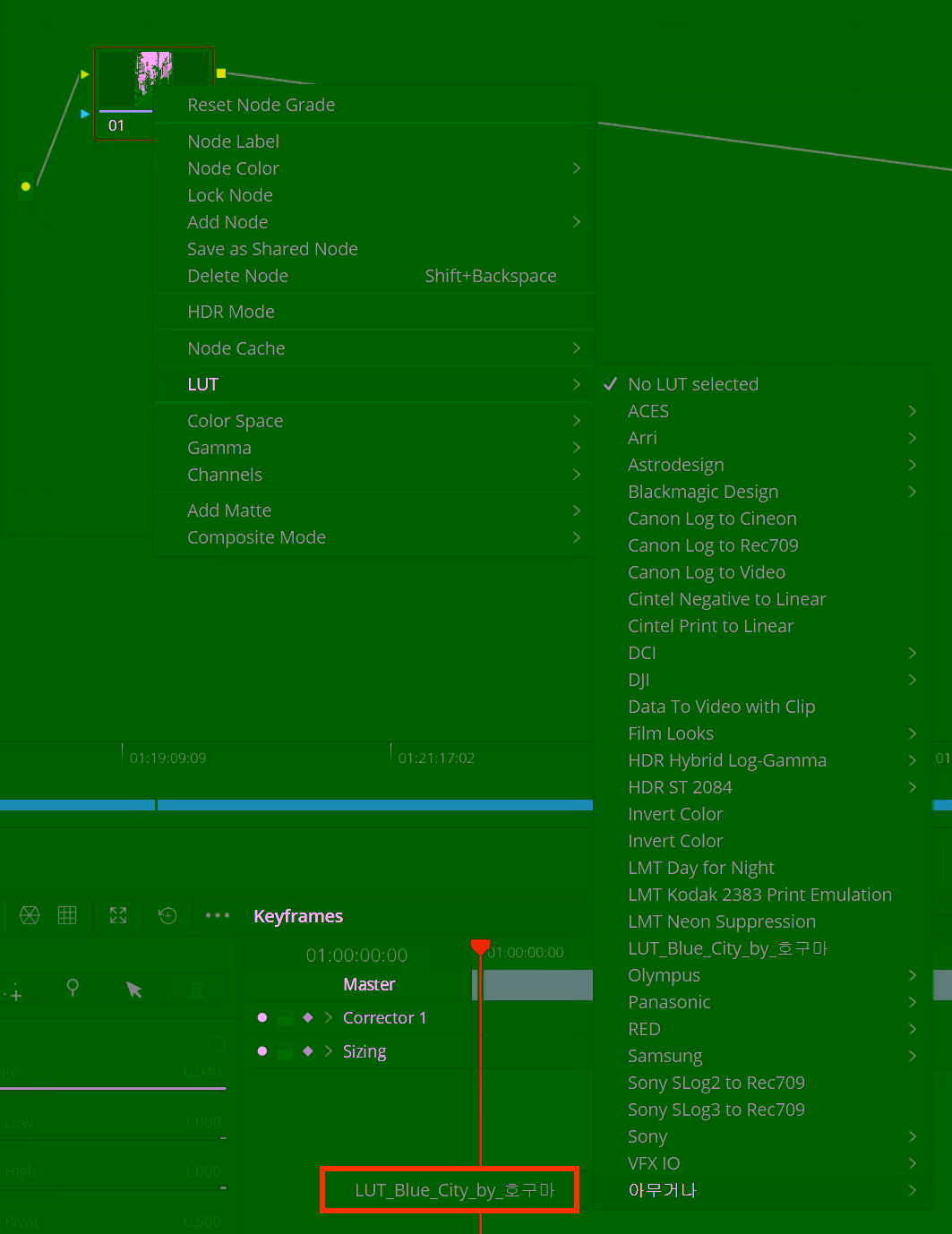952x1234 pixels.
Task: Choose Delete Node from the context menu
Action: 374,276
